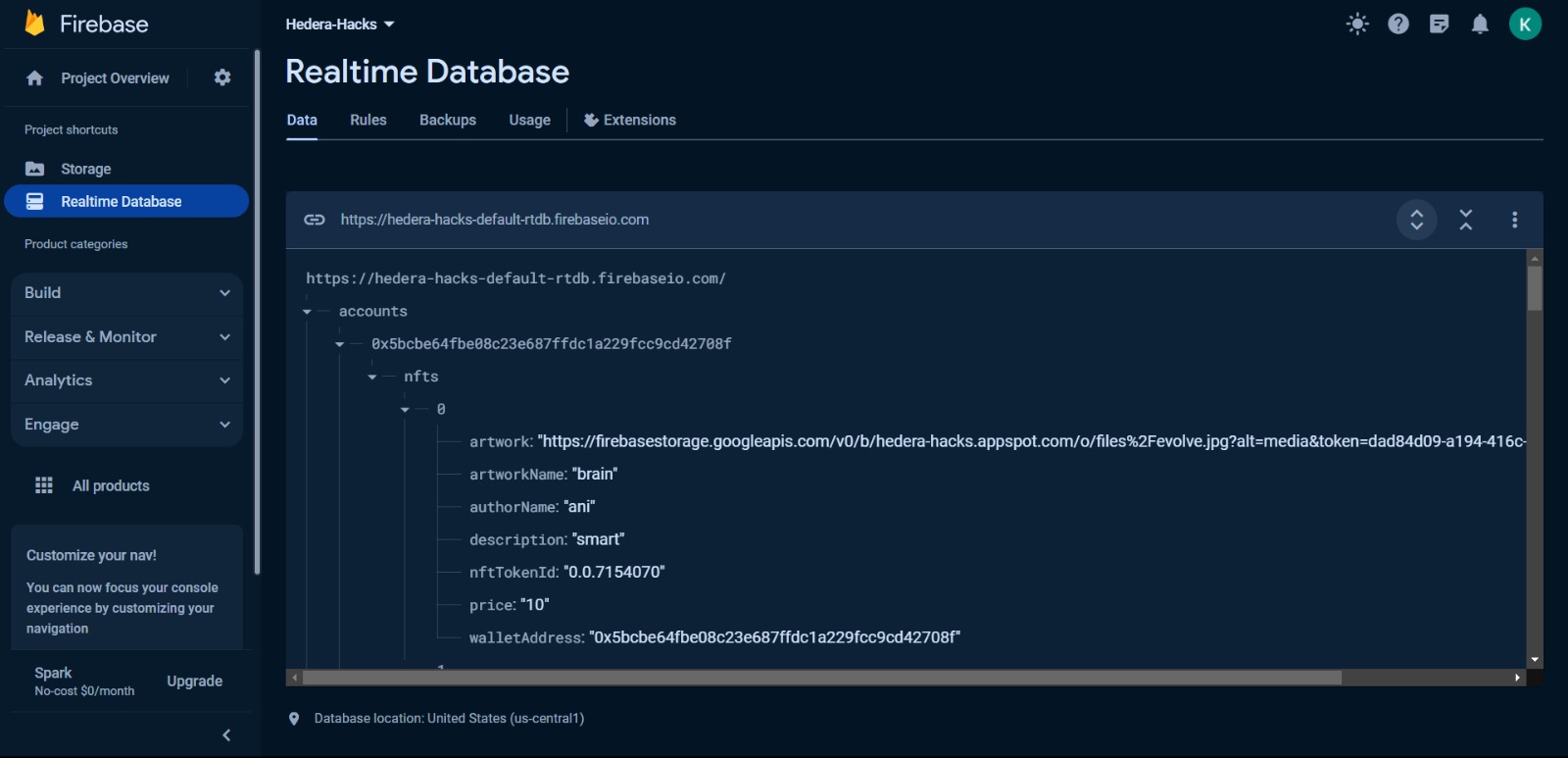Click the Storage folder icon
This screenshot has width=1568, height=758.
coord(35,169)
